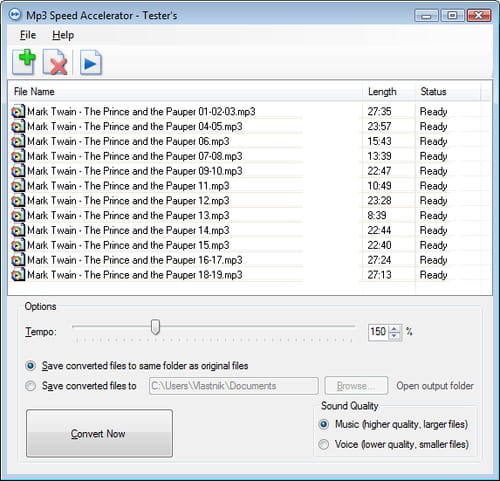
Task: Select 'The Prince and the Pauper 14.mp3' file name
Action: pyautogui.click(x=128, y=230)
